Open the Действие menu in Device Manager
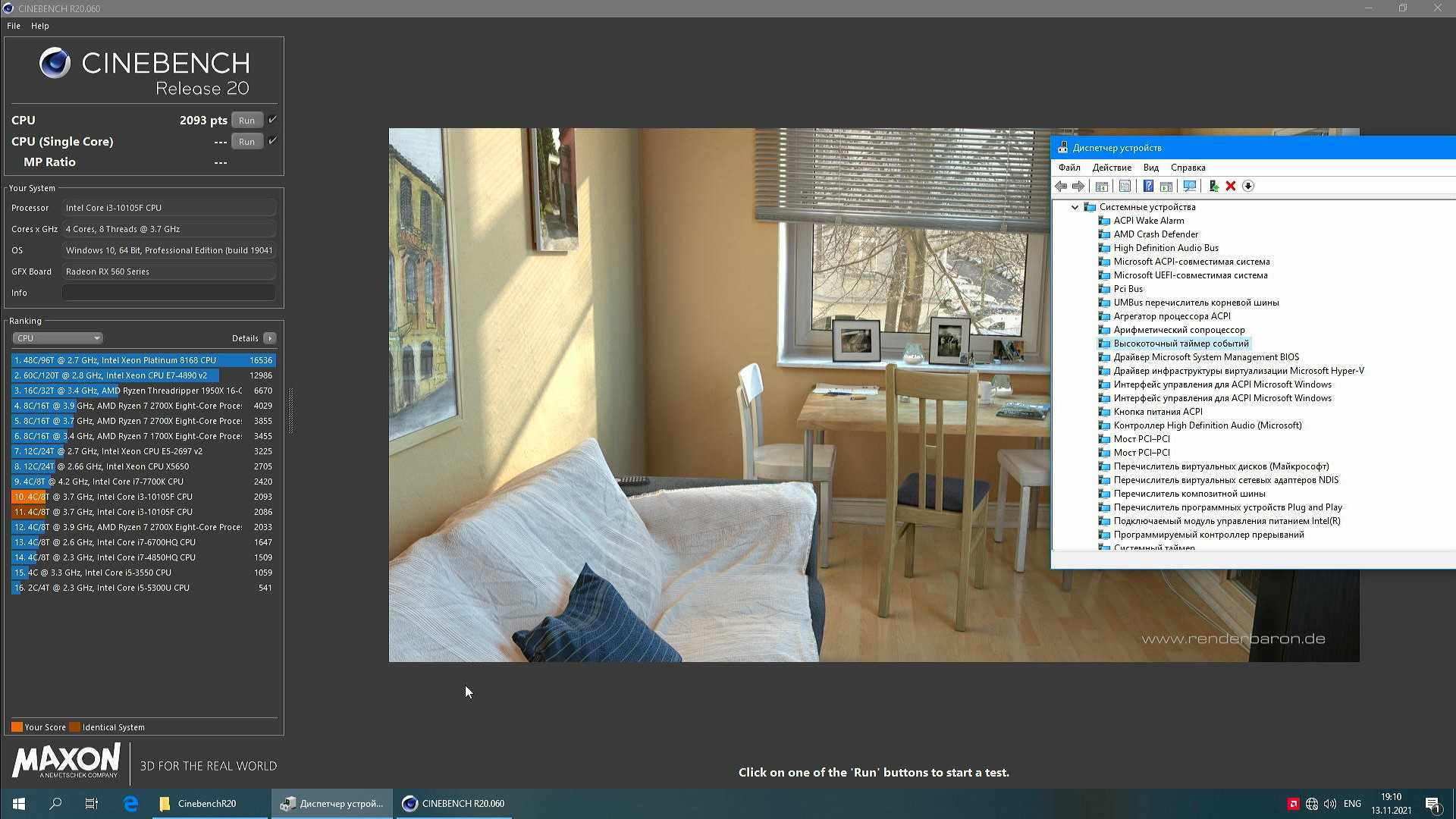Screen dimensions: 1456x819 (1111, 168)
